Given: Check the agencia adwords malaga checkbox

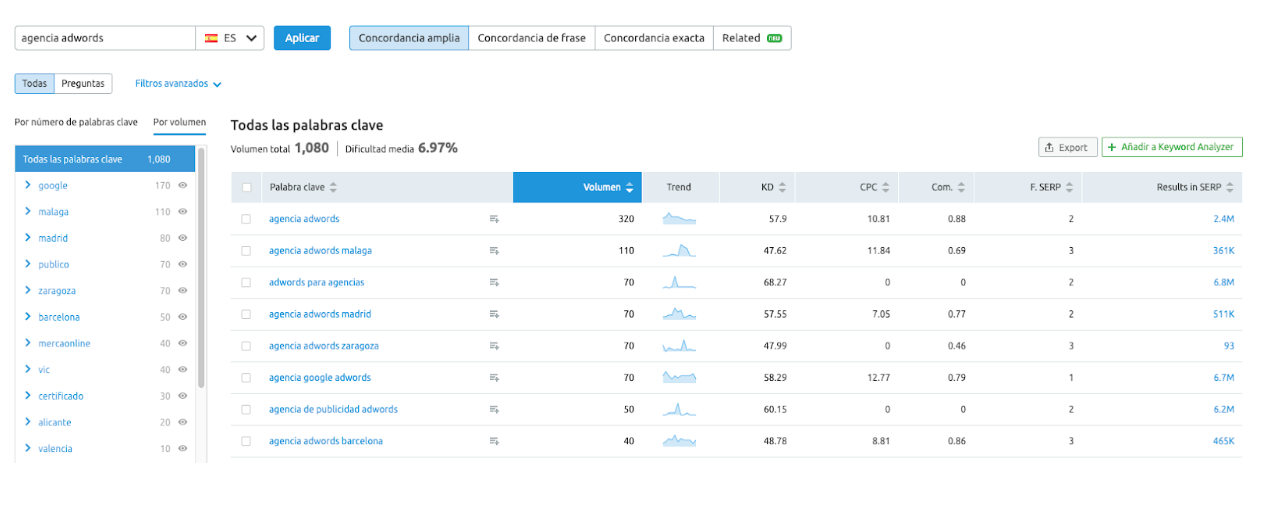Looking at the screenshot, I should (246, 251).
